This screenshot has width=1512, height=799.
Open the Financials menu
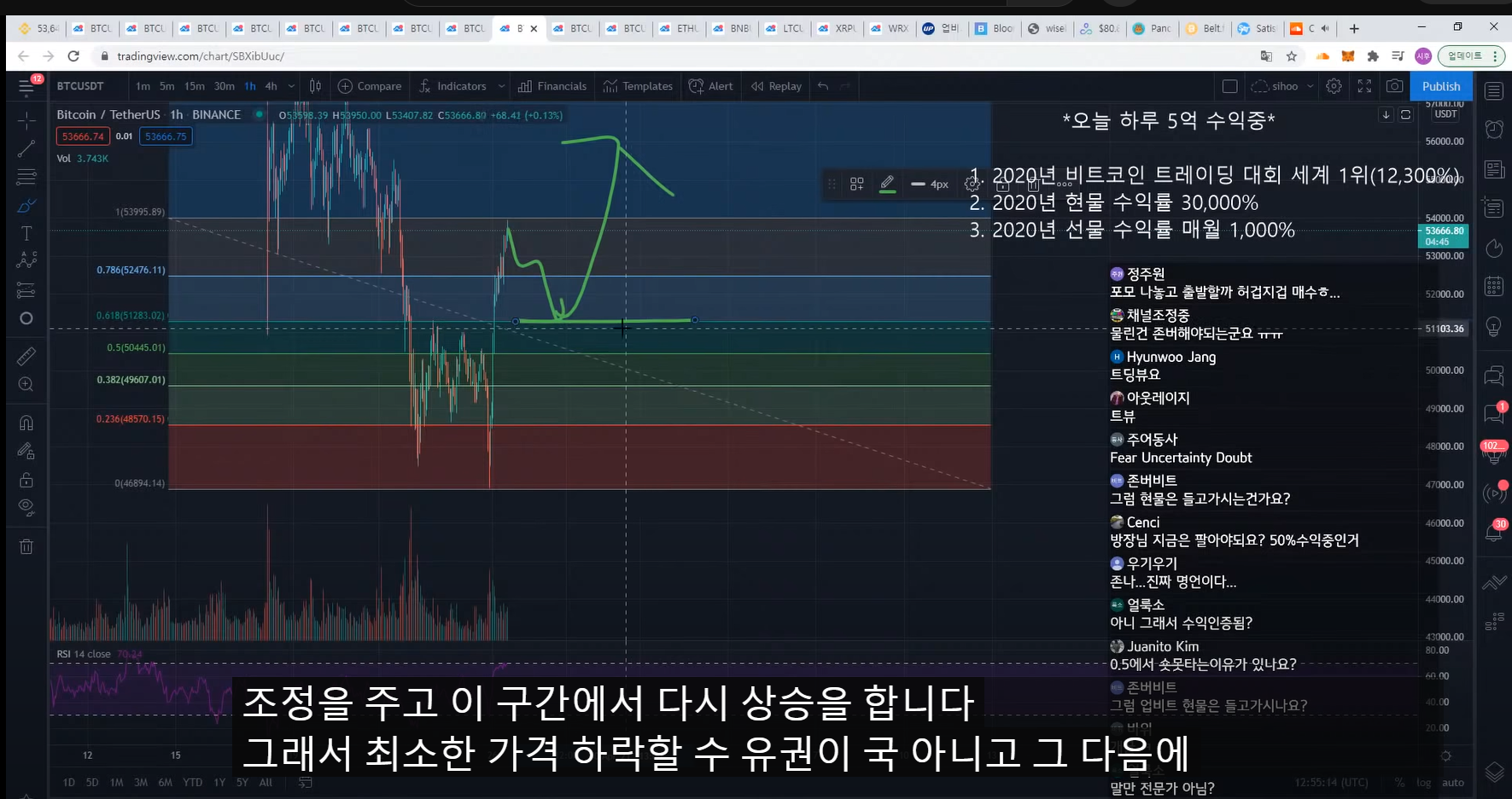click(x=552, y=86)
